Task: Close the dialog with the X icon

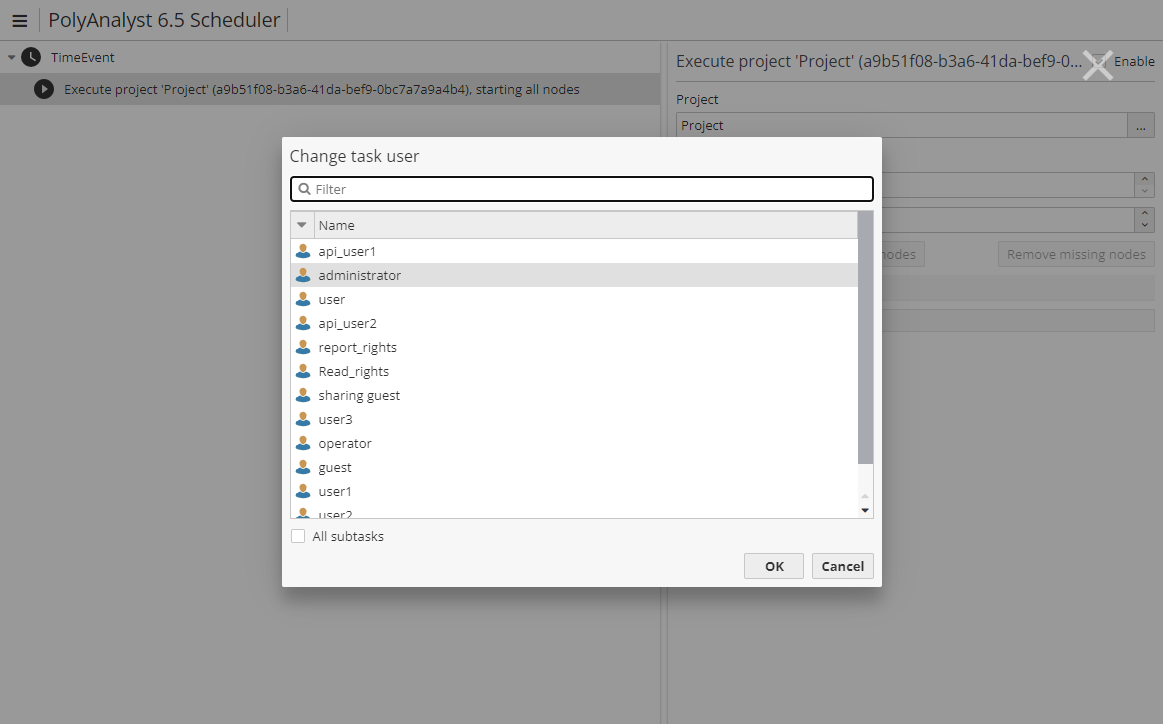Action: [1097, 66]
